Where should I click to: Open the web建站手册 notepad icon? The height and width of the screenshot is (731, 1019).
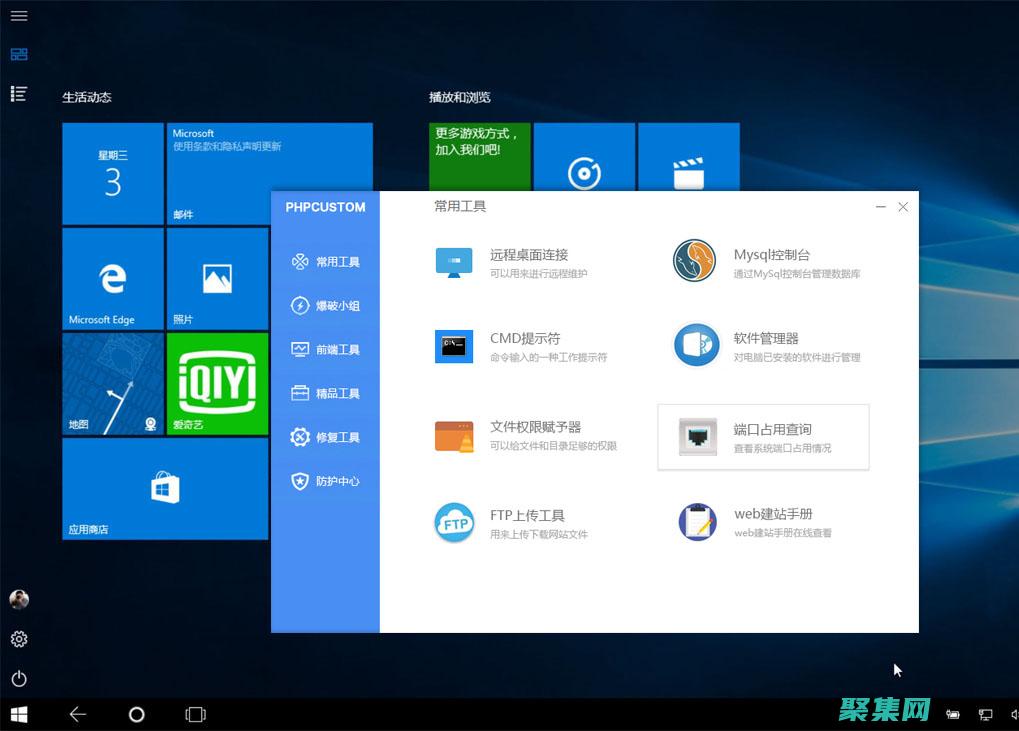697,522
